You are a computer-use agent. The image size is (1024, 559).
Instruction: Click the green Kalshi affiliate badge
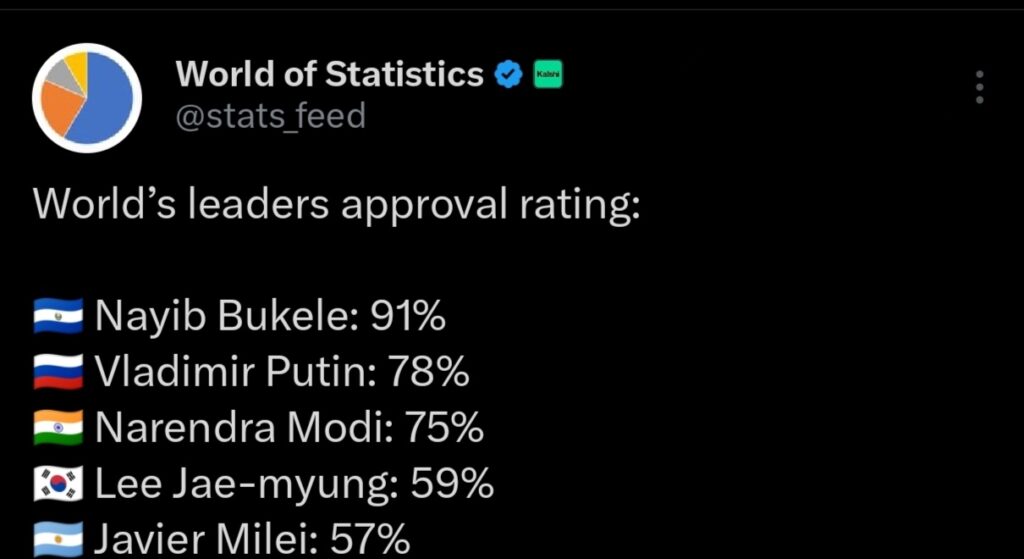coord(547,74)
